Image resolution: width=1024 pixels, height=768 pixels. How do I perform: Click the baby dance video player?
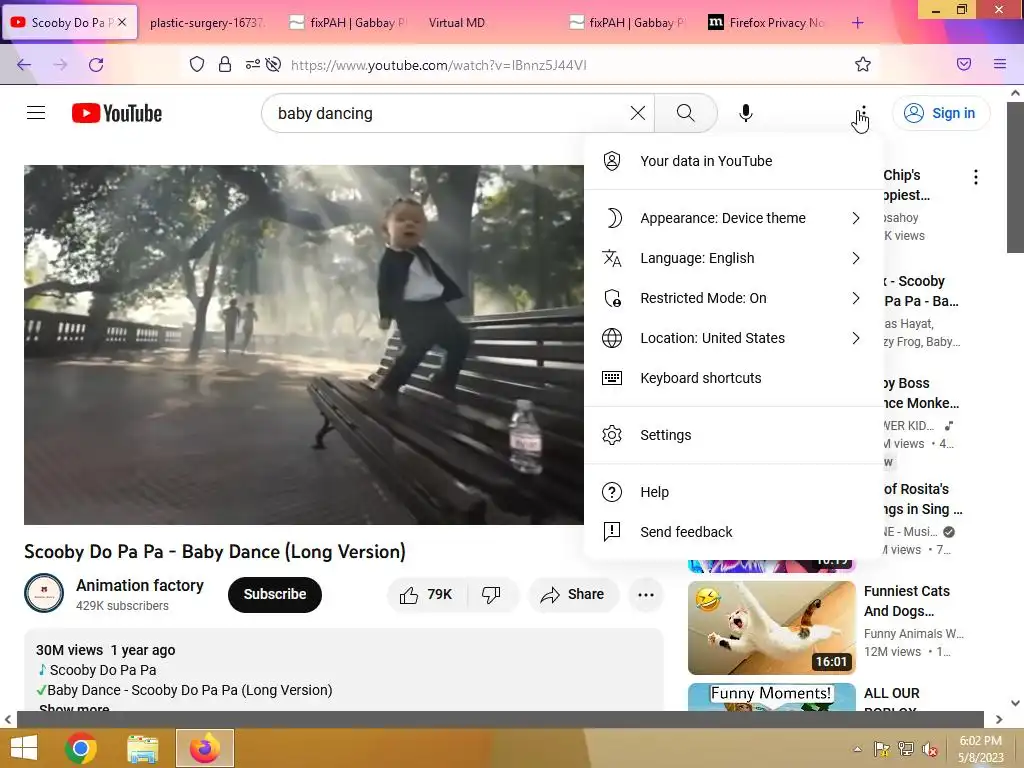coord(304,344)
